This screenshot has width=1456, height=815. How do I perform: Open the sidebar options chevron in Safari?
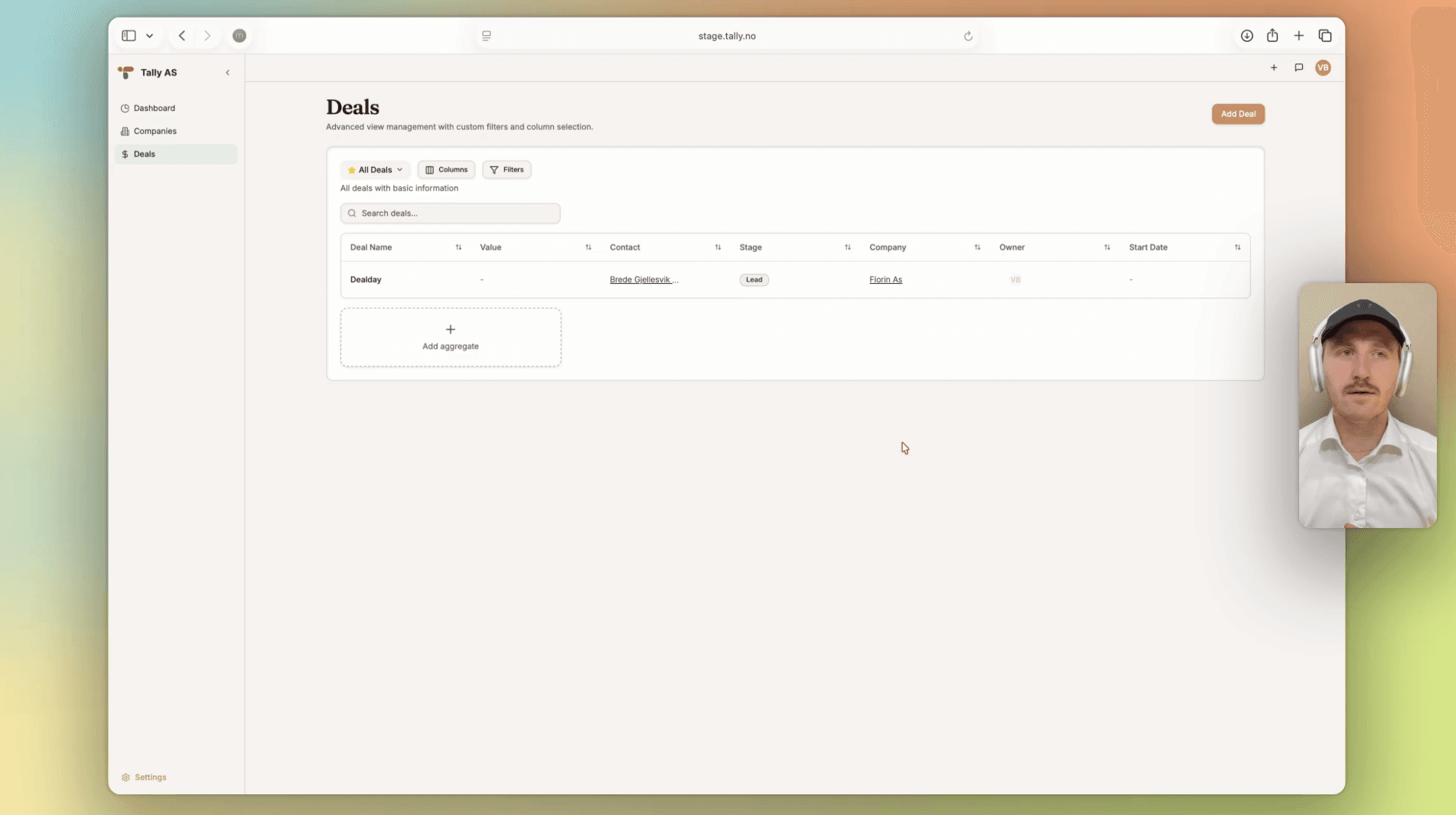pos(149,36)
